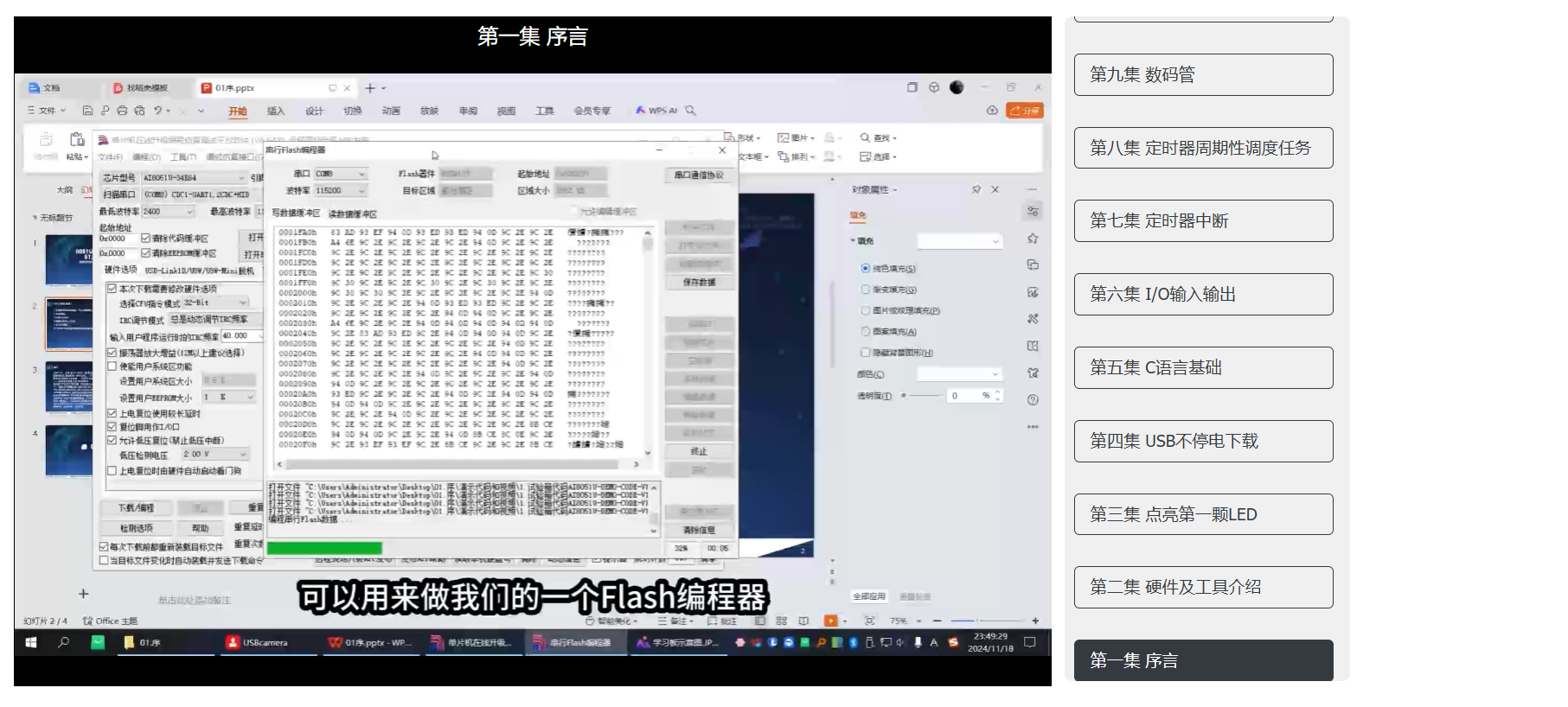Click the print icon in WPS quick toolbar
Viewport: 1568px width, 707px height.
click(122, 111)
